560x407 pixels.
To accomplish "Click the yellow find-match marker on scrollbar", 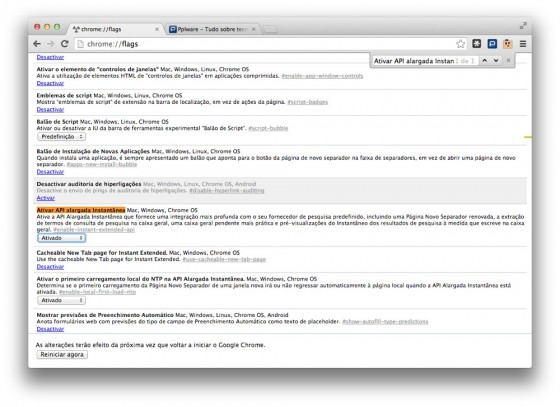I will tap(528, 137).
